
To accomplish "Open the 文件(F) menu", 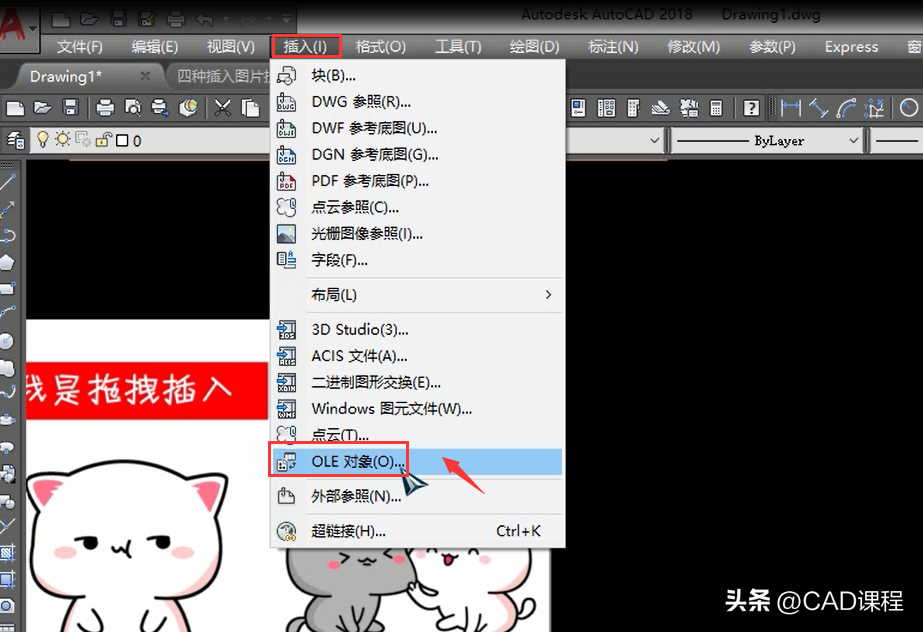I will [79, 46].
